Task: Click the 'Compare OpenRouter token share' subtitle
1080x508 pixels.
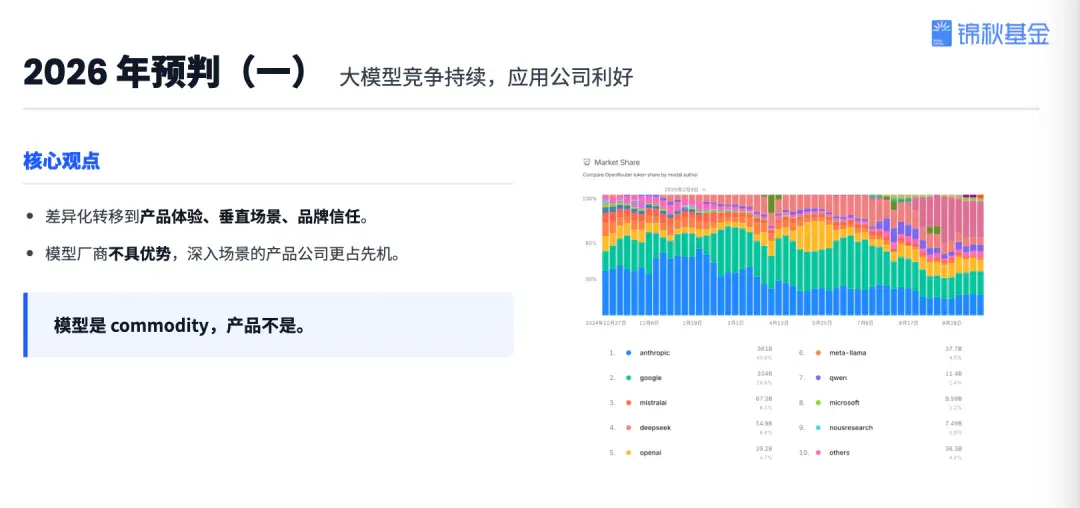Action: point(641,176)
